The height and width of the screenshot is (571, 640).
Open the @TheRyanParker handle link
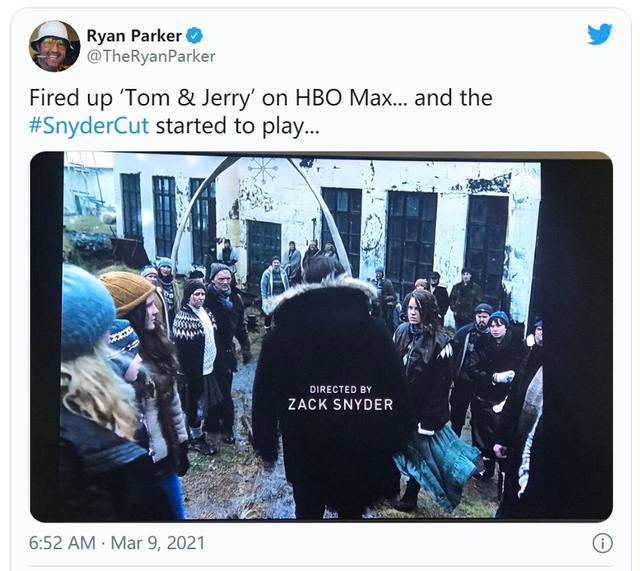(151, 56)
